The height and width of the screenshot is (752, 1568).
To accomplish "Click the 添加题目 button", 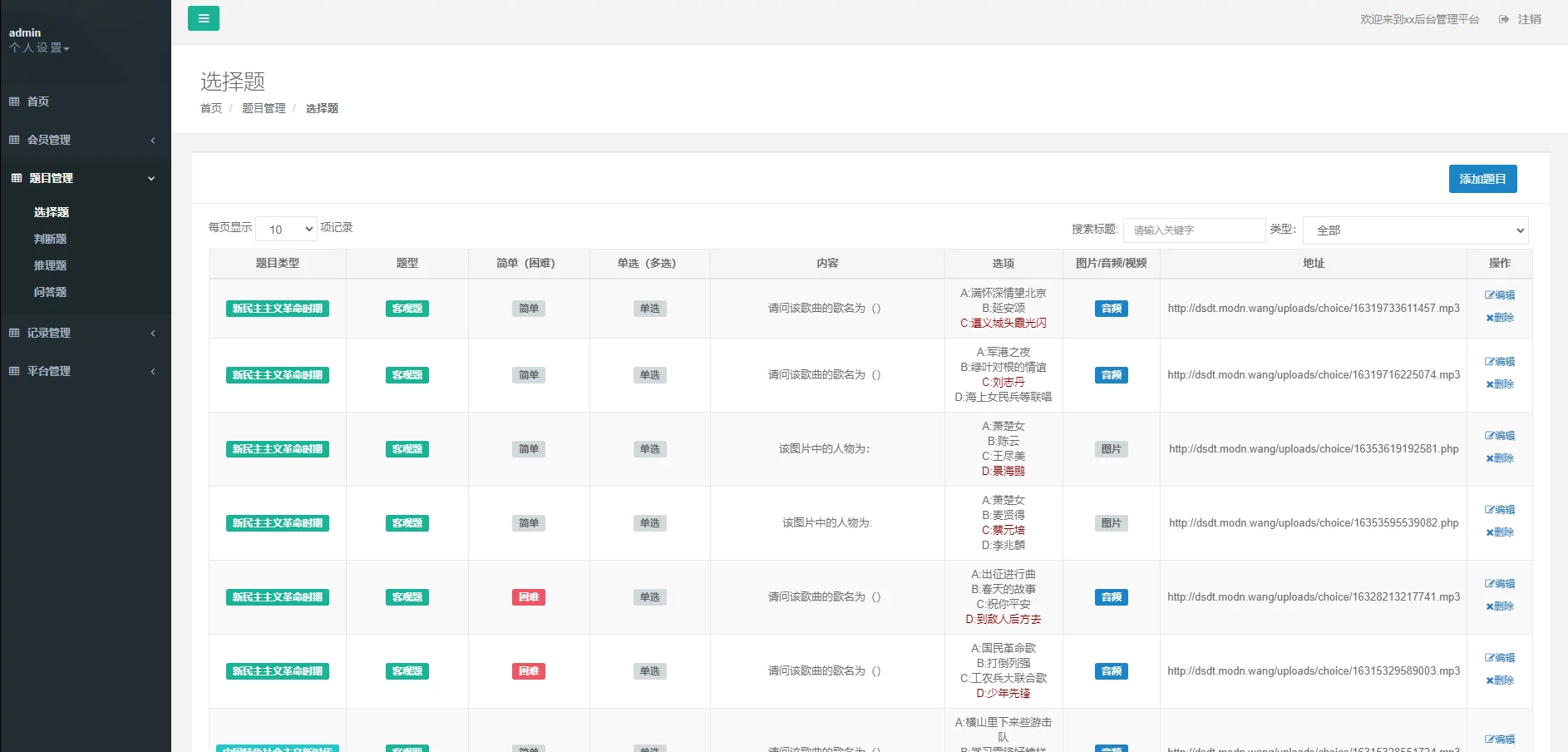I will click(1482, 178).
